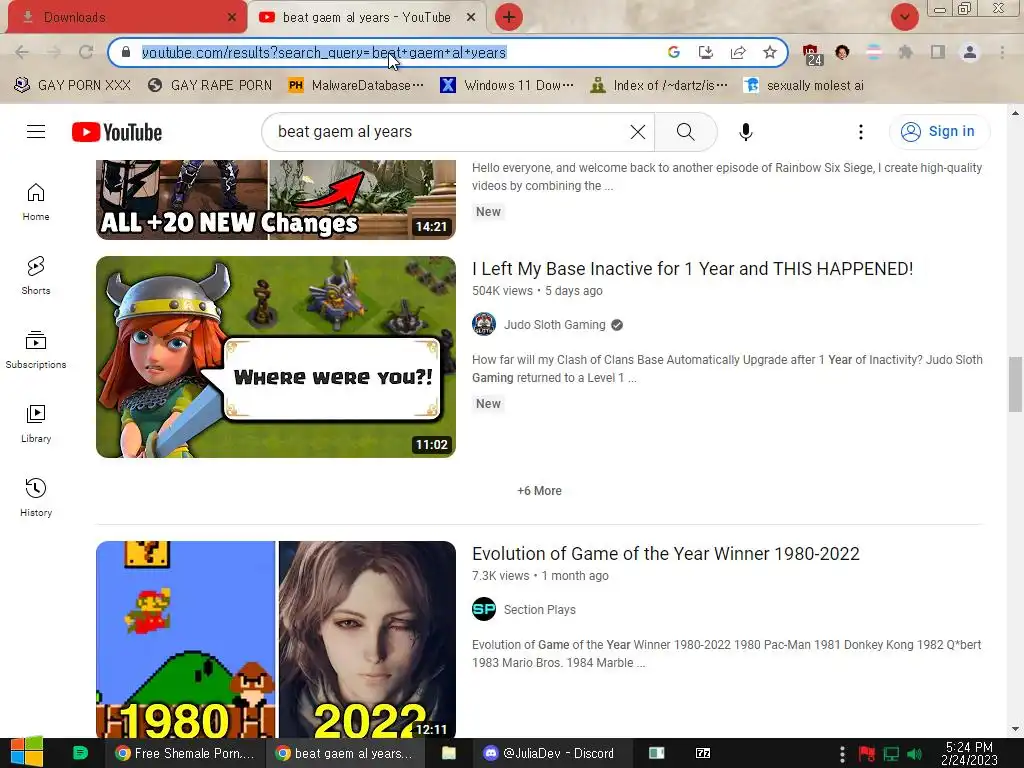Go to Home in sidebar
Viewport: 1024px width, 768px height.
coord(36,202)
